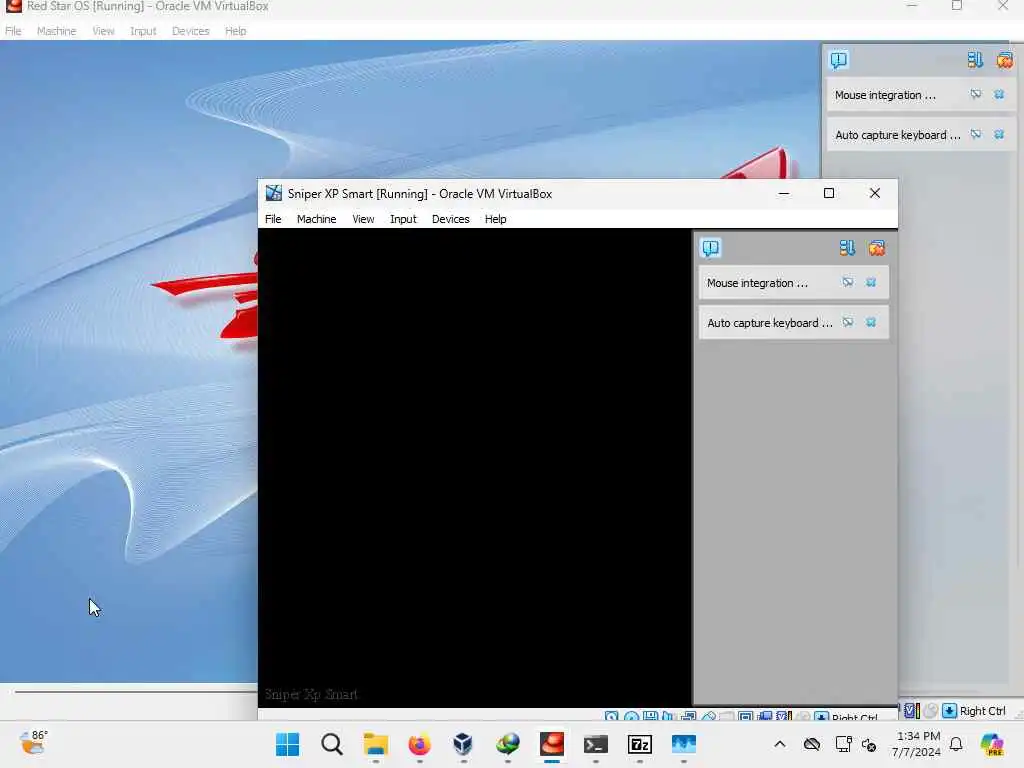Viewport: 1024px width, 768px height.
Task: Dismiss Red Star Mouse integration notification
Action: [999, 95]
